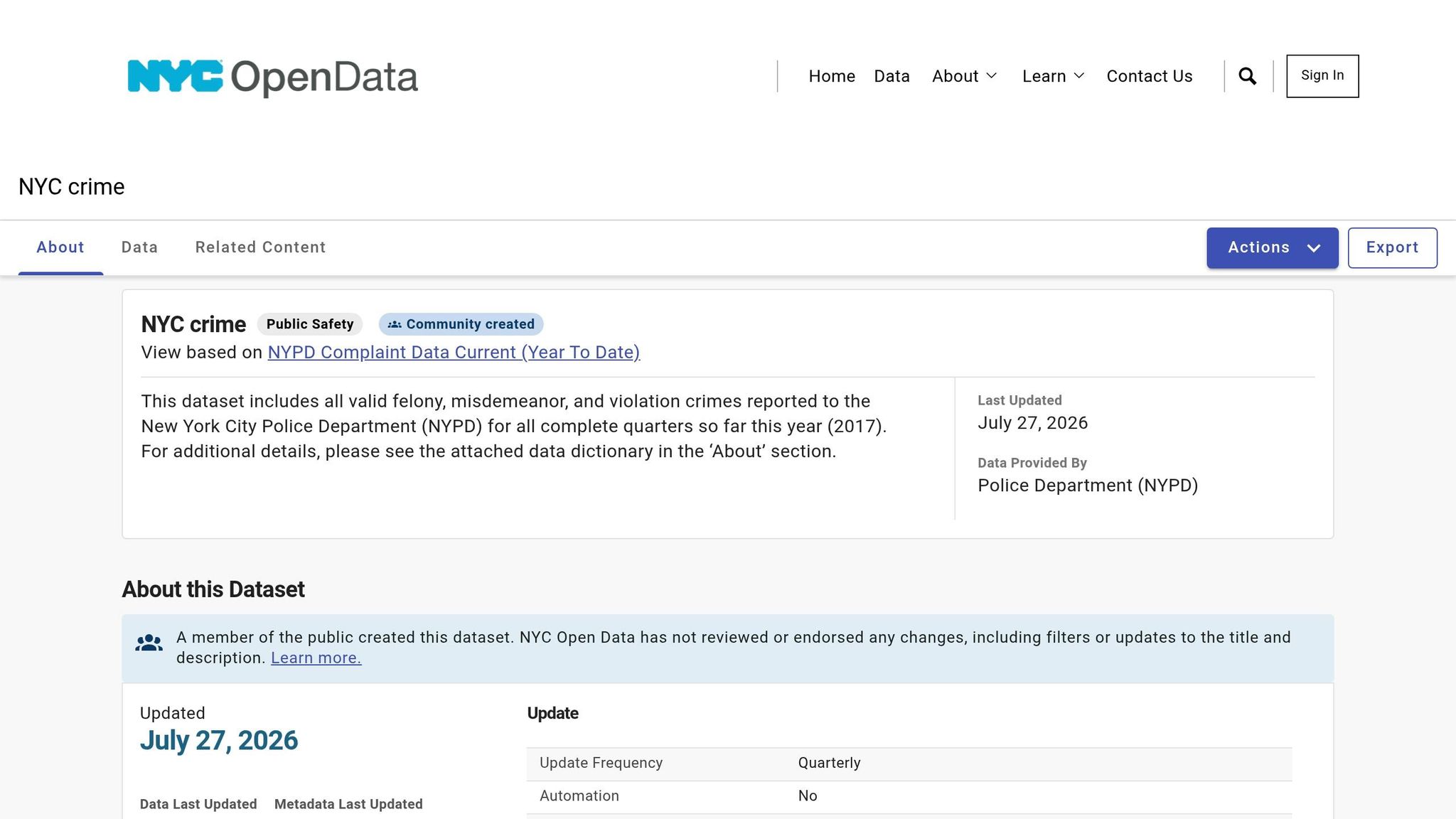Viewport: 1456px width, 819px height.
Task: Go to Home in the navigation
Action: click(x=832, y=76)
